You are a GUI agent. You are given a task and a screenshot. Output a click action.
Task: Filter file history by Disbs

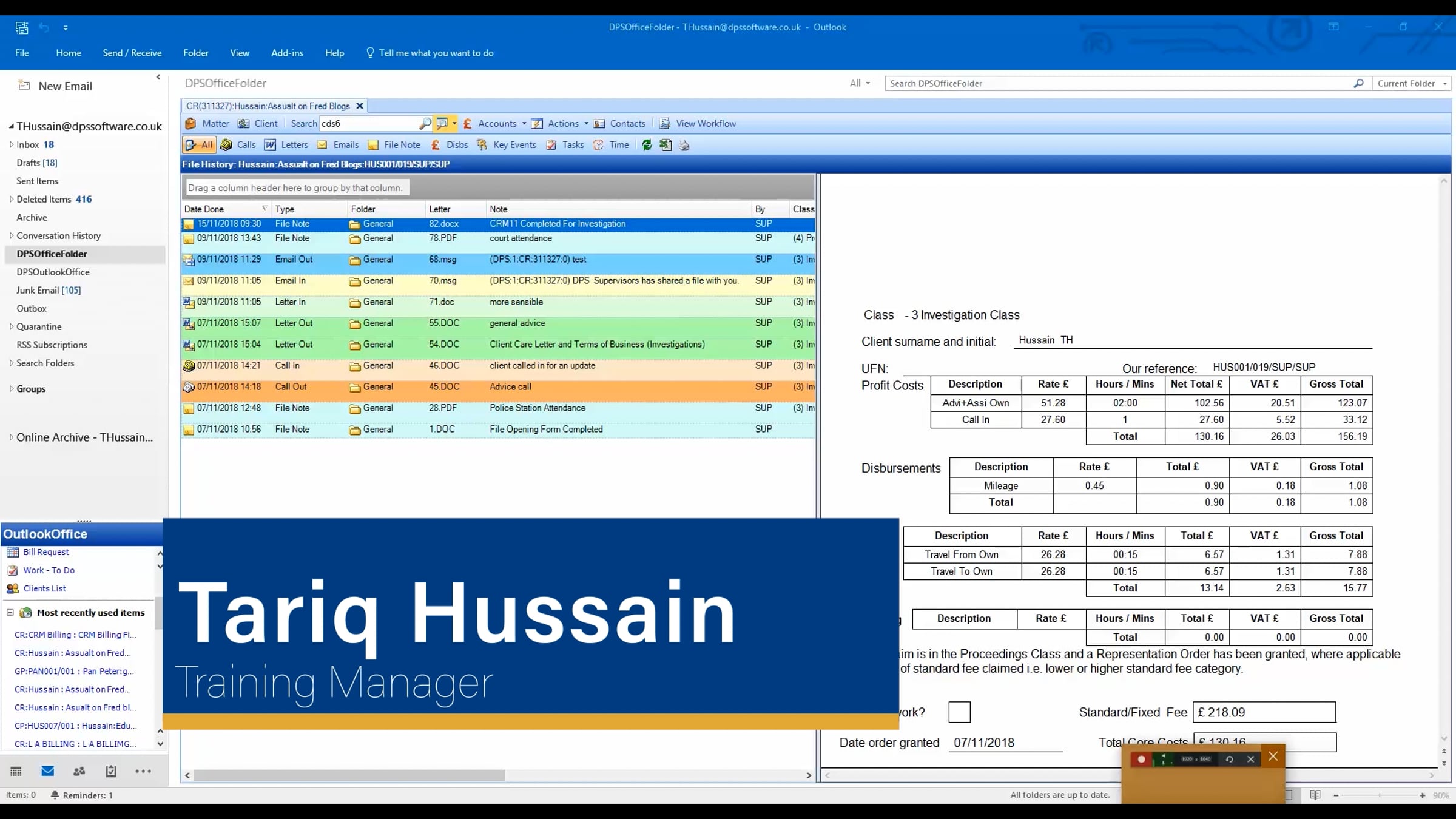(449, 144)
